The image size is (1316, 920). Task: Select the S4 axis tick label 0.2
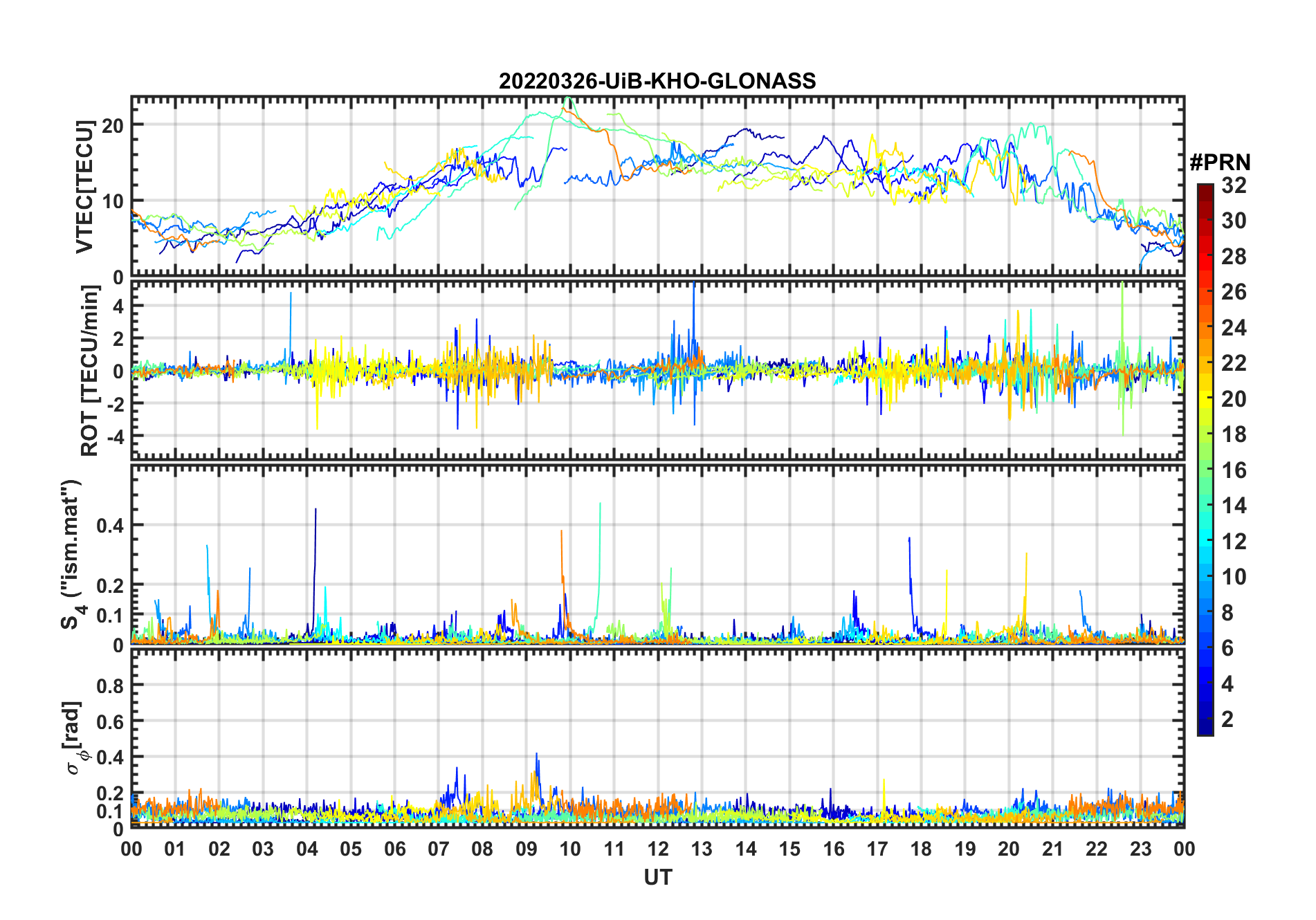click(x=110, y=585)
